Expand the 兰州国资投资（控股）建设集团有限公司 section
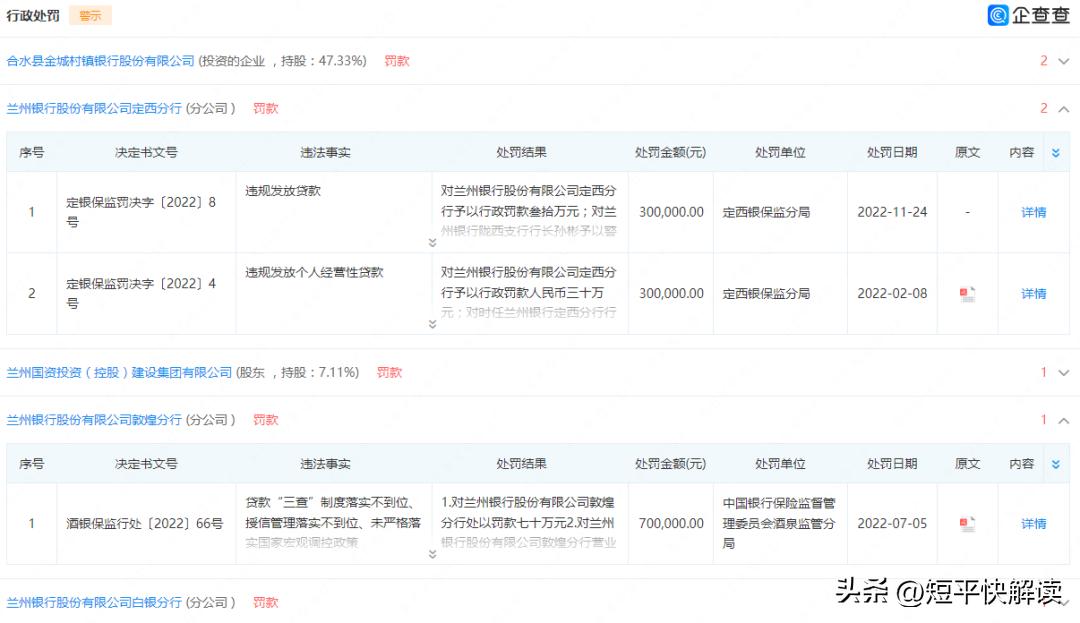The width and height of the screenshot is (1080, 623). pyautogui.click(x=1062, y=371)
